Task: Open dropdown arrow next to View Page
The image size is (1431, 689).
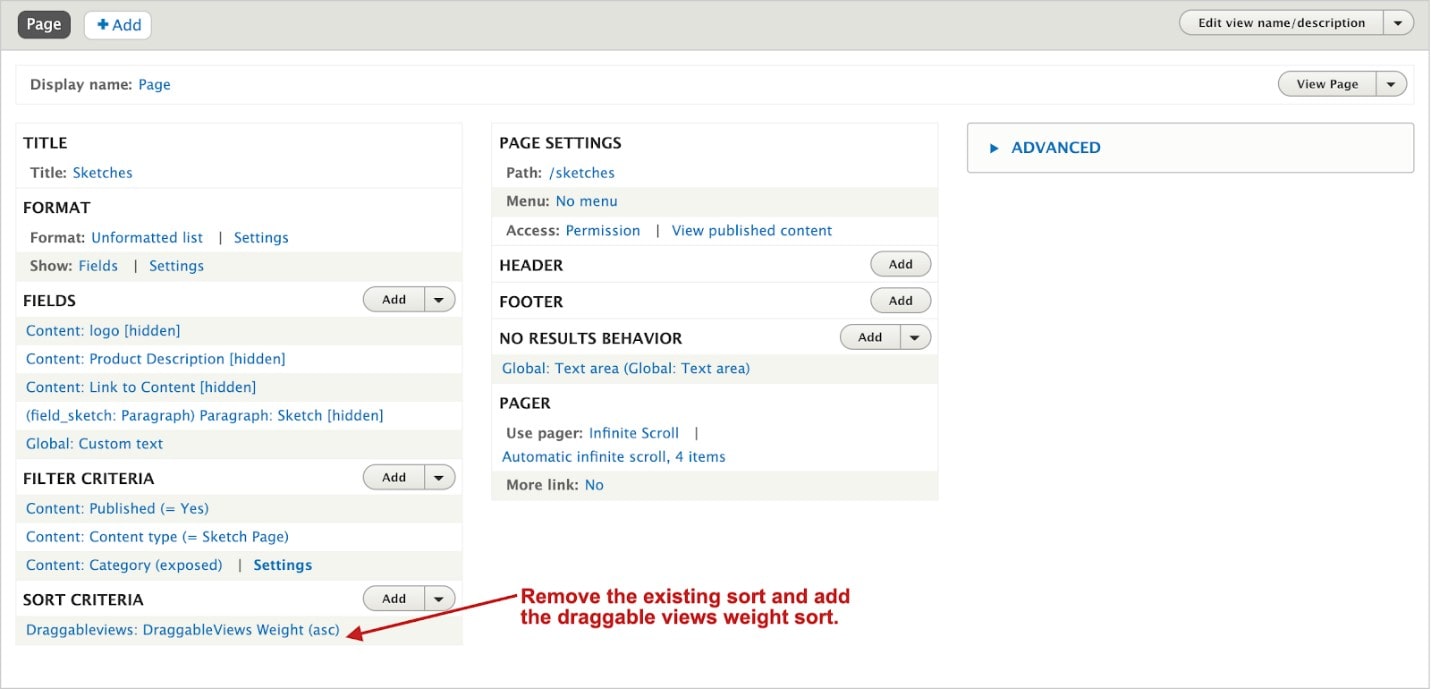Action: (1391, 84)
